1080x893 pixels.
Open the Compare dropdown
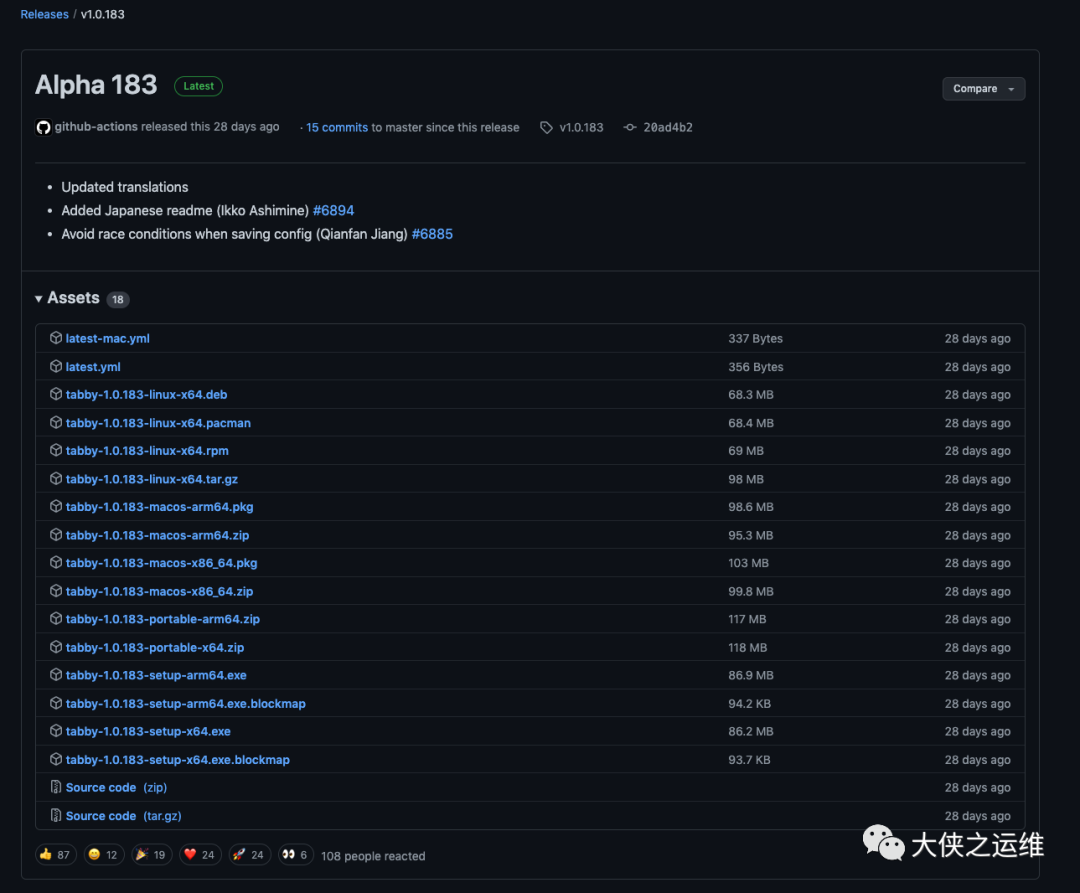pos(983,89)
